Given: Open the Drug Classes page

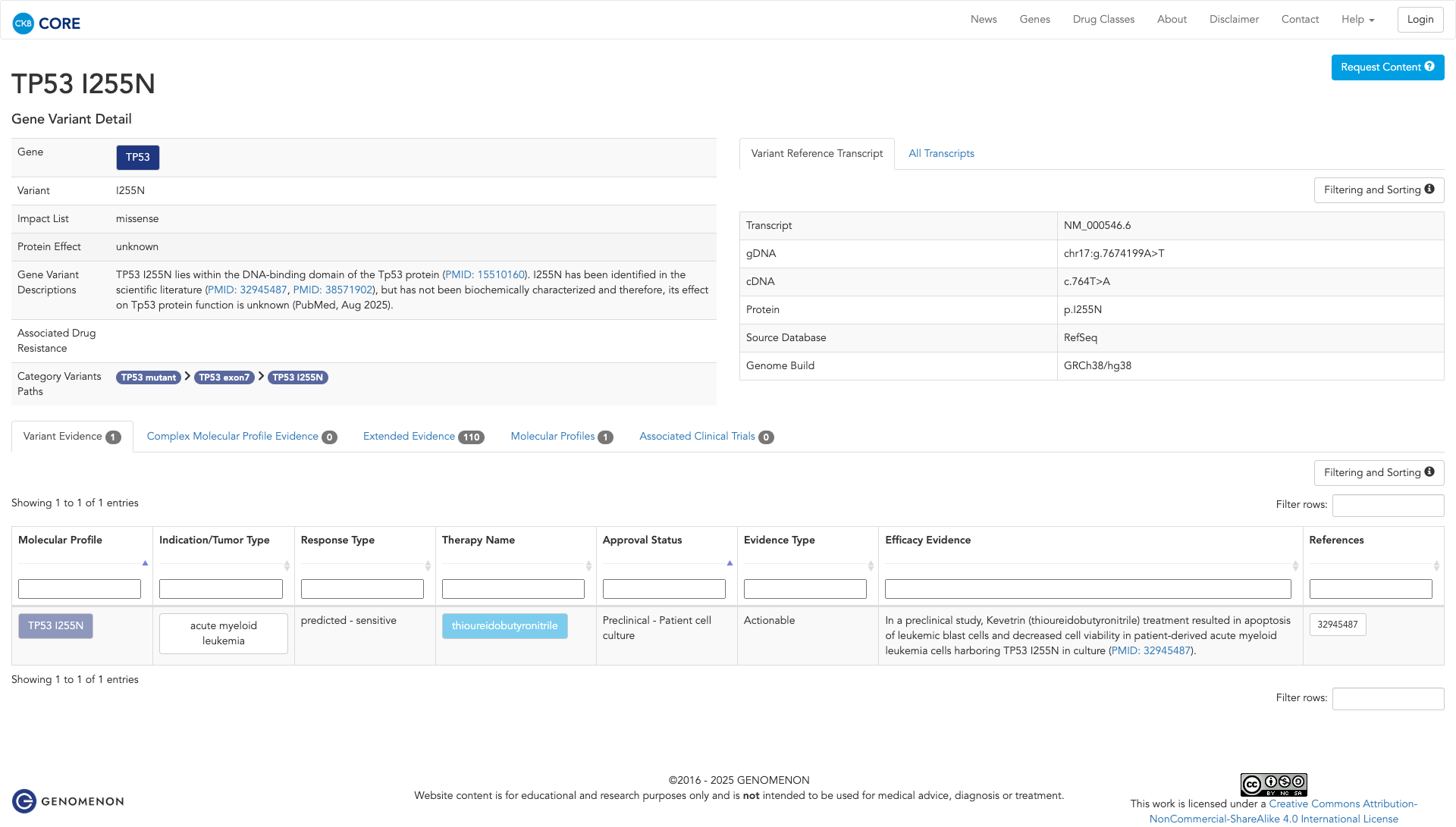Looking at the screenshot, I should (1103, 20).
